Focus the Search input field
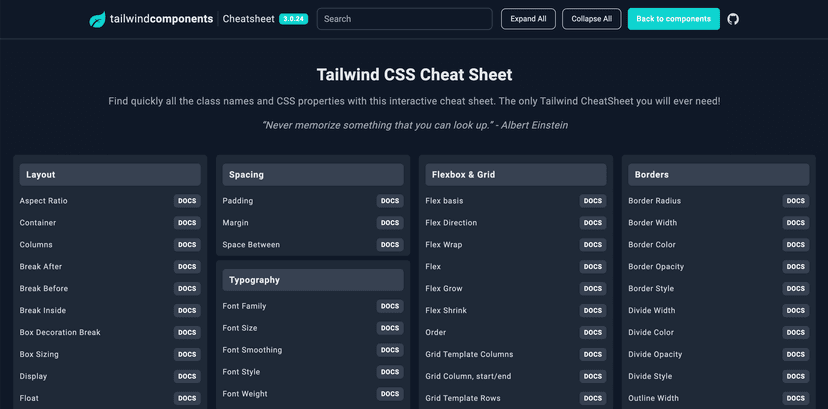Screen dimensions: 828x409 [404, 19]
